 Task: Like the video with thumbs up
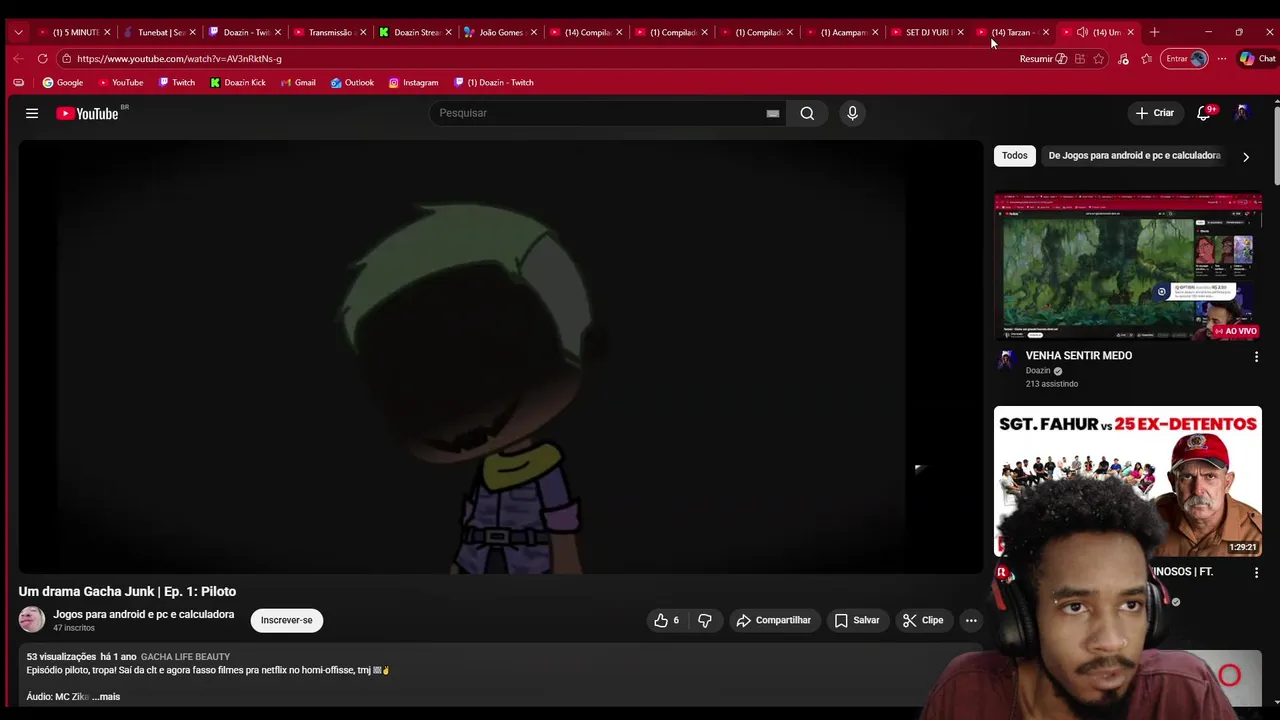[666, 620]
